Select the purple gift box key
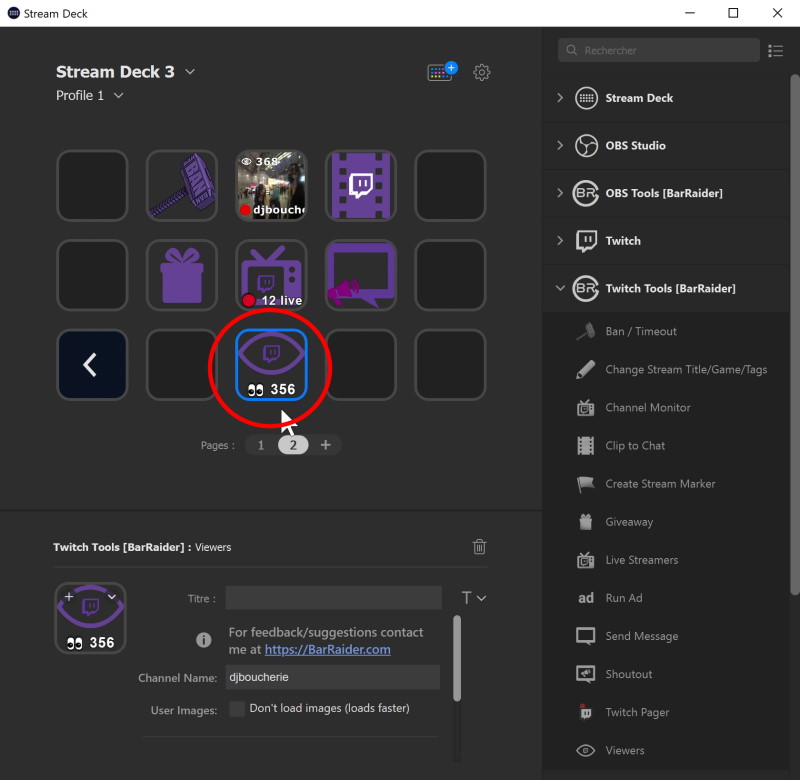Image resolution: width=800 pixels, height=780 pixels. pyautogui.click(x=181, y=275)
